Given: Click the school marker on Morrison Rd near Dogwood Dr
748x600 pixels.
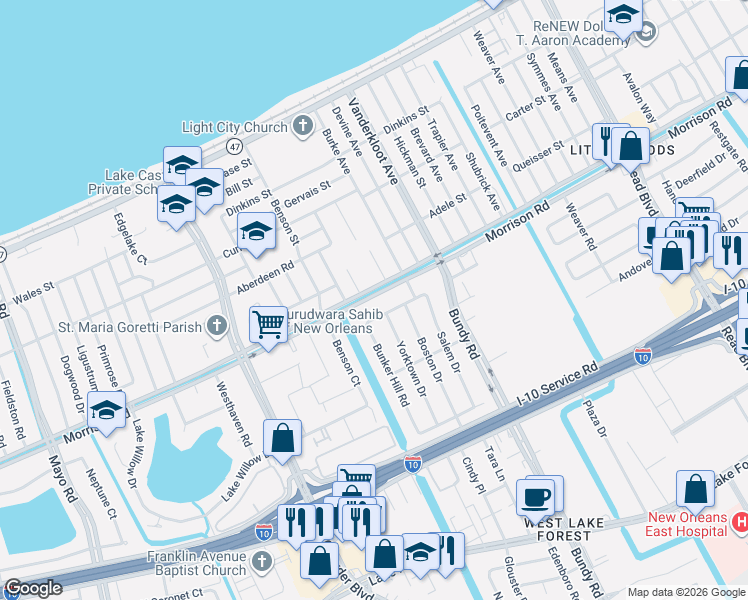Looking at the screenshot, I should pyautogui.click(x=106, y=411).
